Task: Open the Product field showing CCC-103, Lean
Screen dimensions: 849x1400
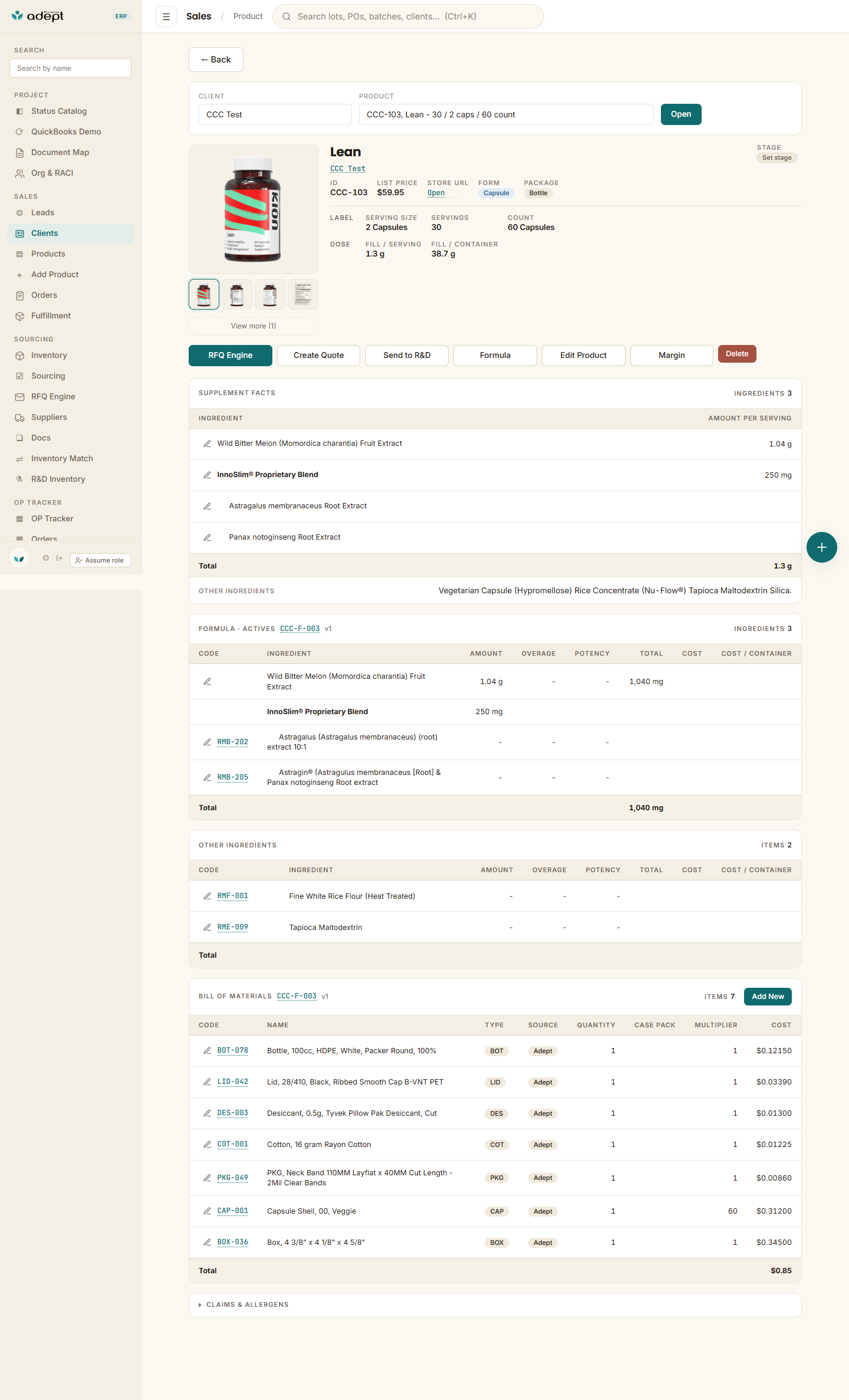Action: (506, 114)
